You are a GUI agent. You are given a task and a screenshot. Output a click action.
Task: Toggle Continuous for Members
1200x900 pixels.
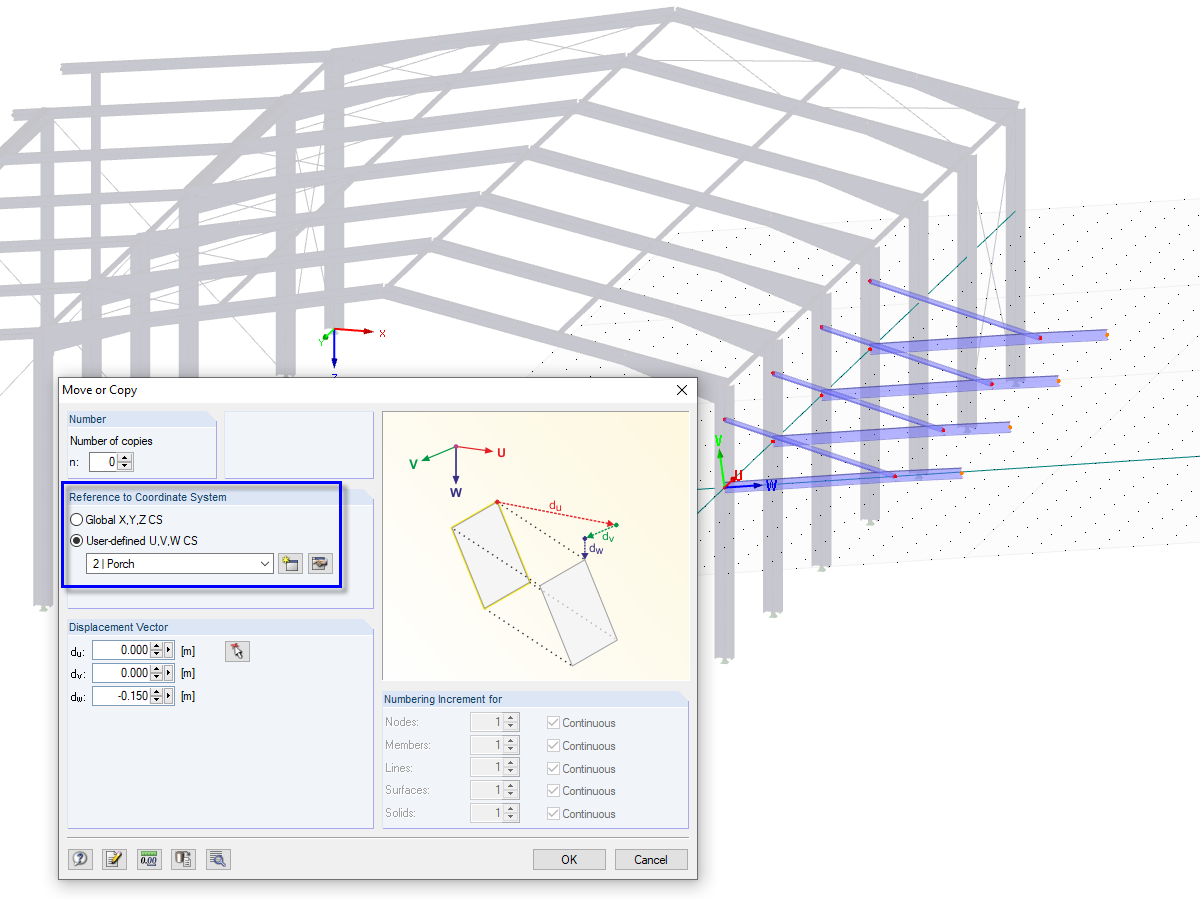click(x=553, y=745)
